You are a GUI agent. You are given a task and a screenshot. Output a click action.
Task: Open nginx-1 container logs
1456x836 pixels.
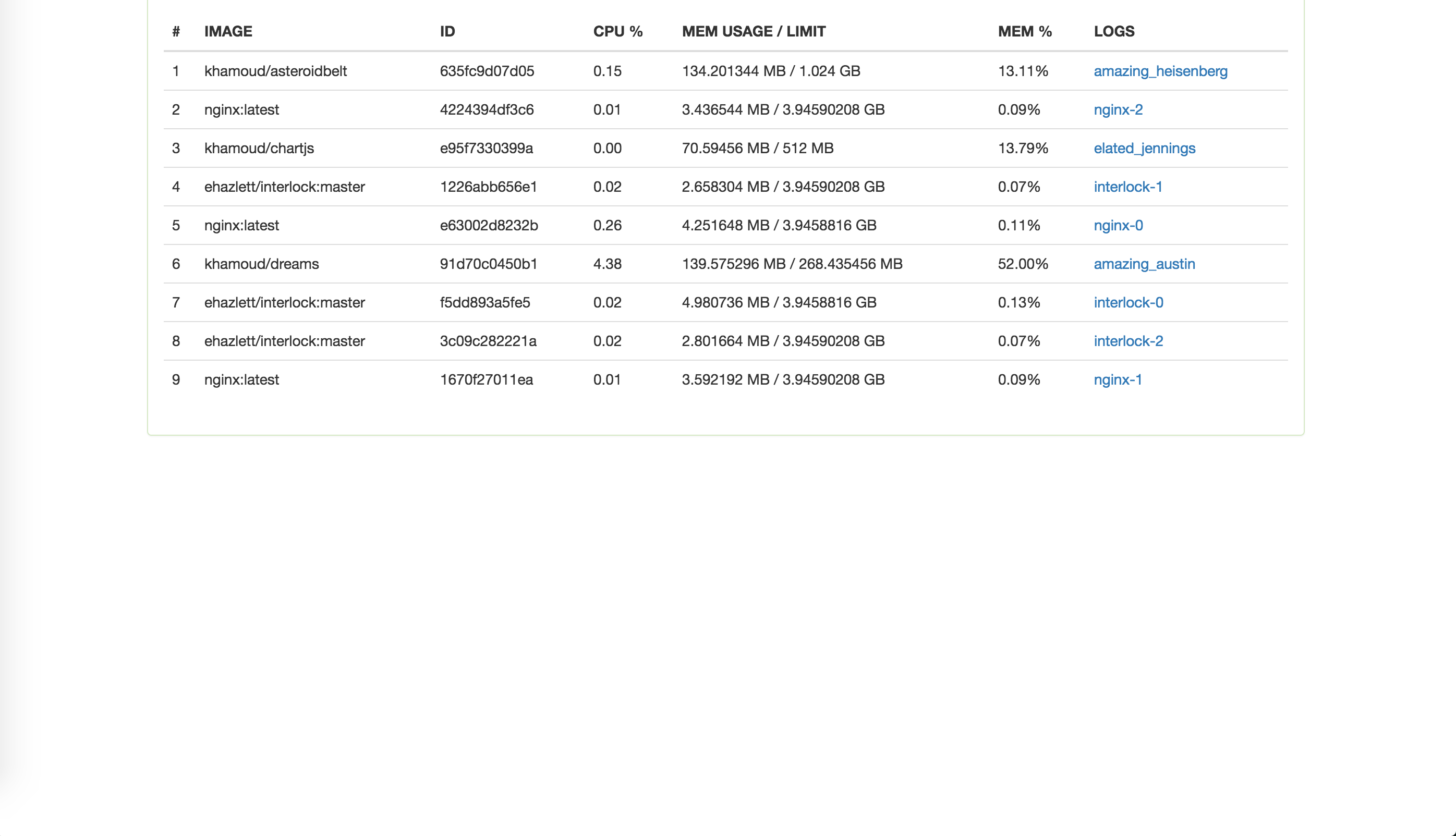click(x=1117, y=379)
